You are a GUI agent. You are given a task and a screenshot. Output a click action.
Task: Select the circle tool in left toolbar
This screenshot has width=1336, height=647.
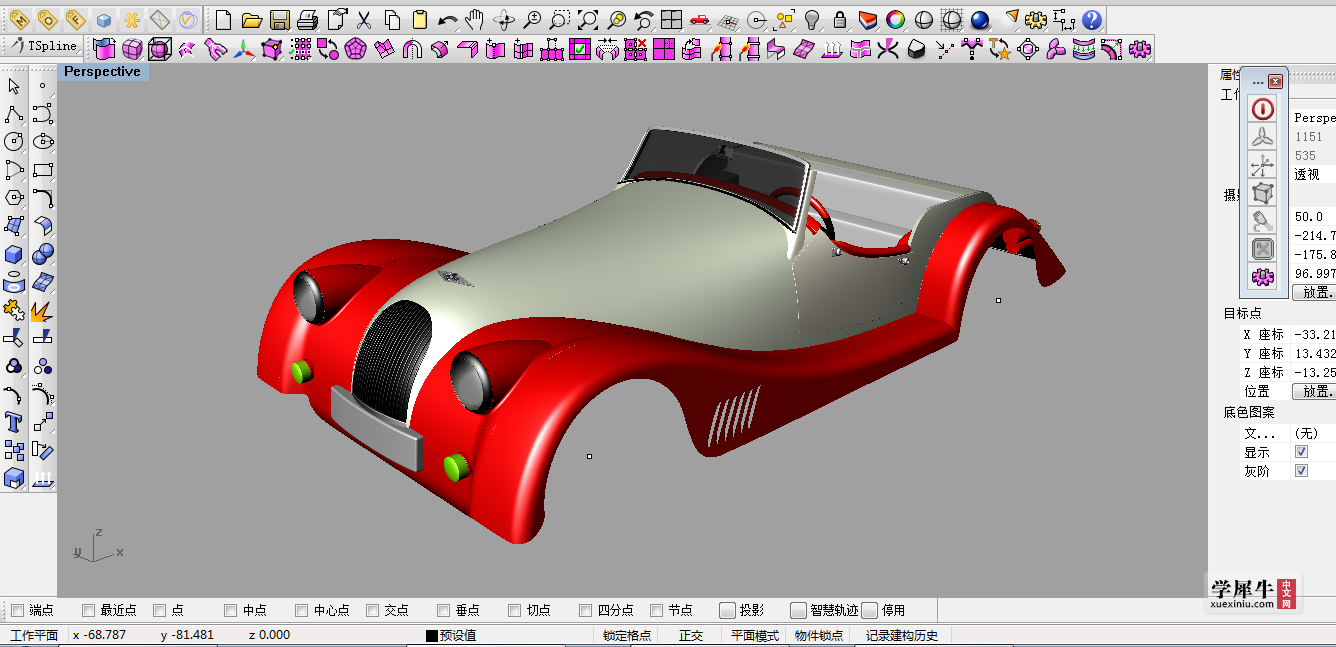14,142
